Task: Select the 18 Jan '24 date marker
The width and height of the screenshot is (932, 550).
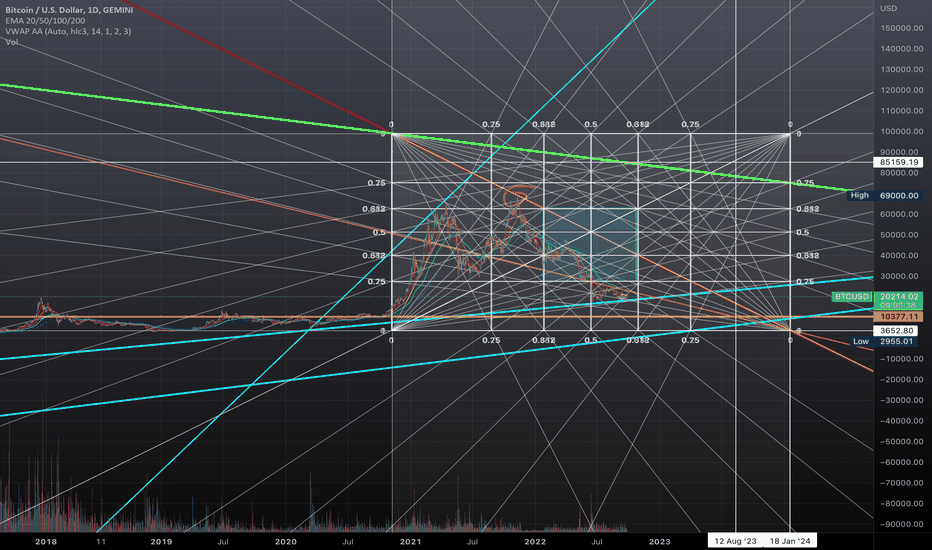Action: pyautogui.click(x=790, y=541)
